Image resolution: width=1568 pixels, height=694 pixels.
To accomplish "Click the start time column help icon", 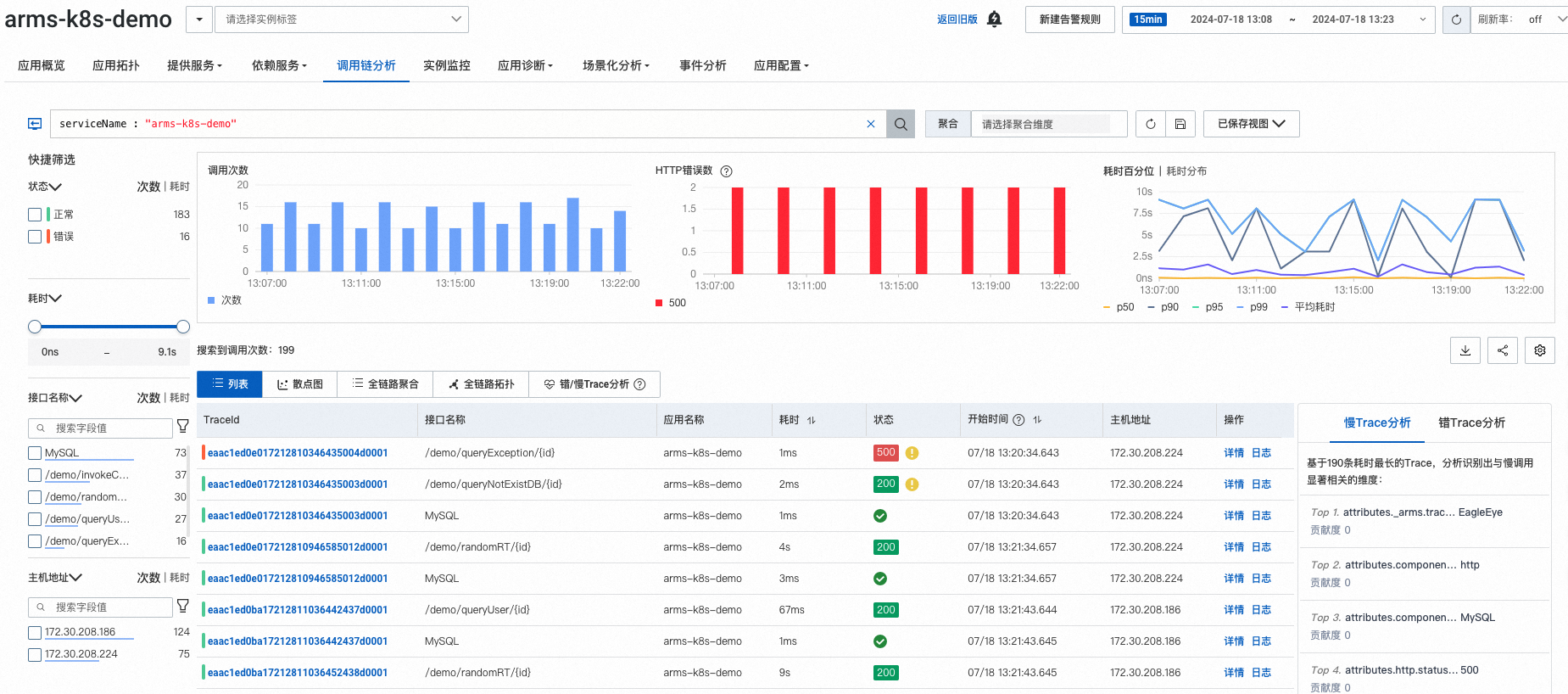I will pos(1018,420).
